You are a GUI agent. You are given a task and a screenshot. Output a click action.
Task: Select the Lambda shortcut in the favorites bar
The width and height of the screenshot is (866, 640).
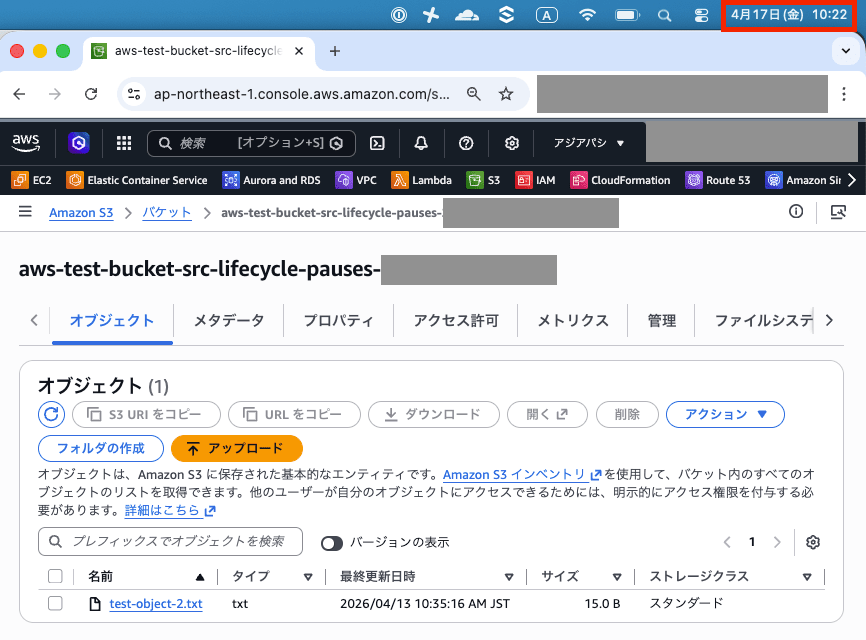[420, 180]
